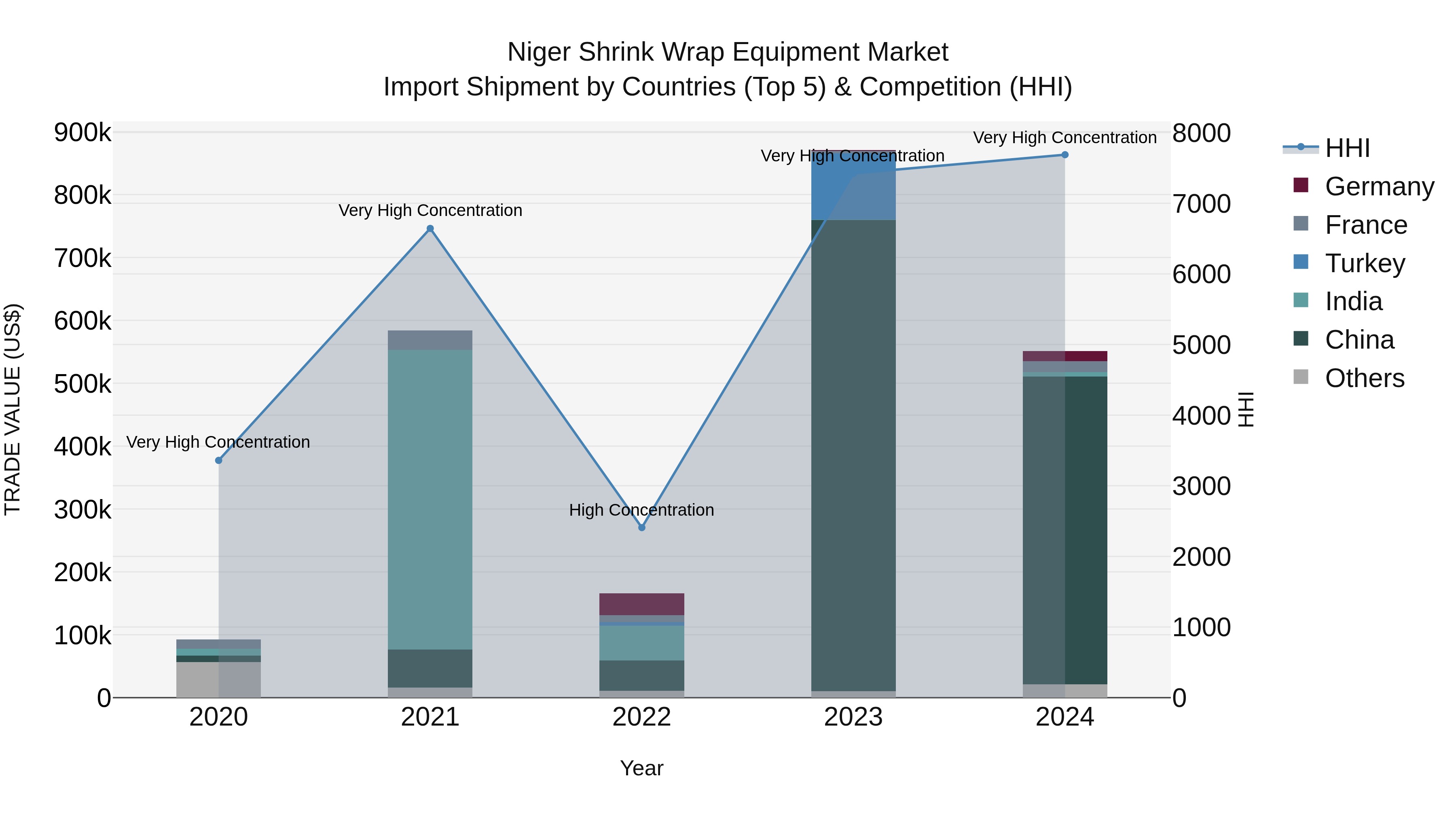Screen dimensions: 1456x819
Task: Select the China segment of the 2023 bar
Action: coord(853,455)
